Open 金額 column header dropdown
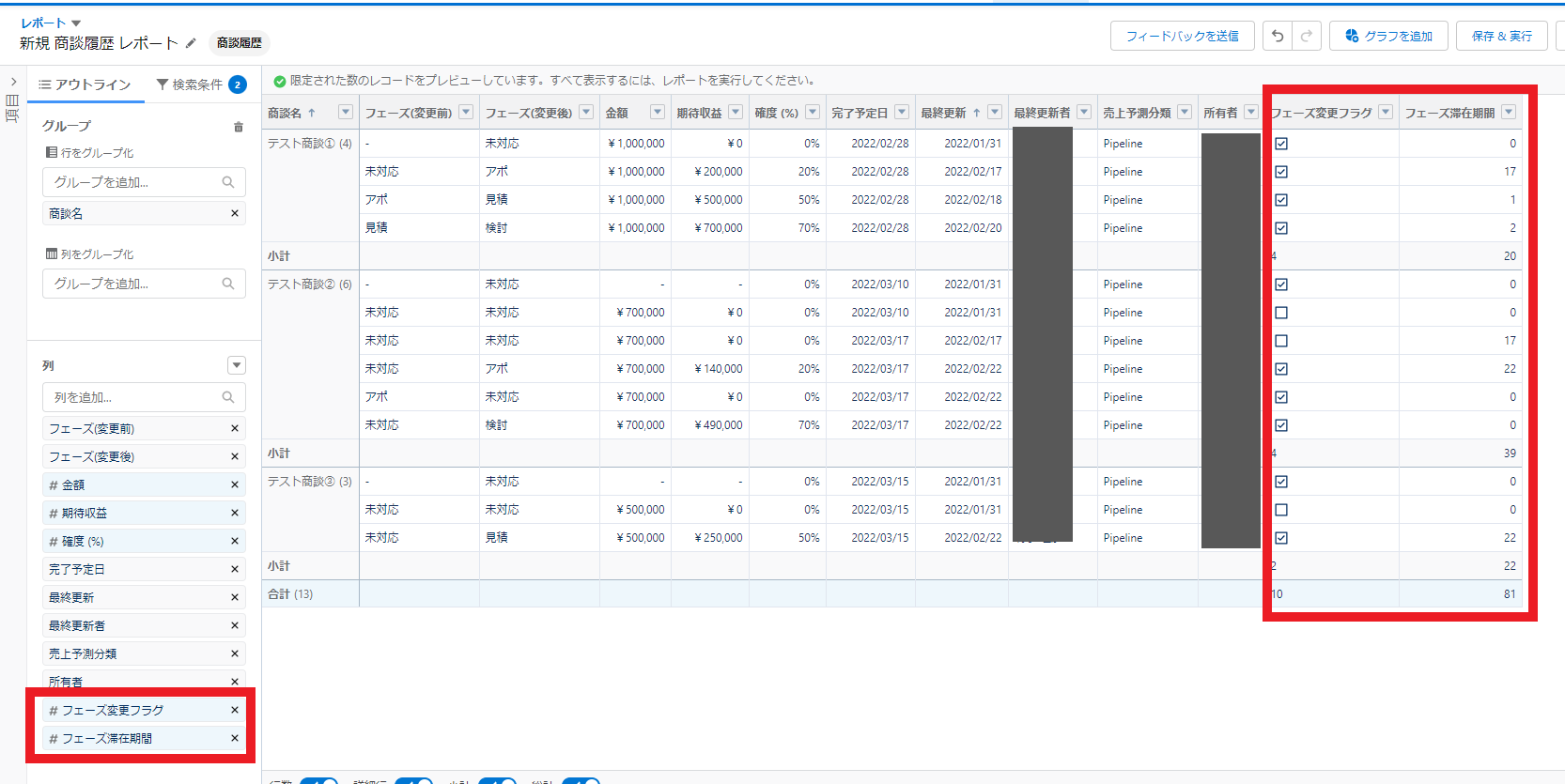This screenshot has width=1565, height=784. click(658, 112)
